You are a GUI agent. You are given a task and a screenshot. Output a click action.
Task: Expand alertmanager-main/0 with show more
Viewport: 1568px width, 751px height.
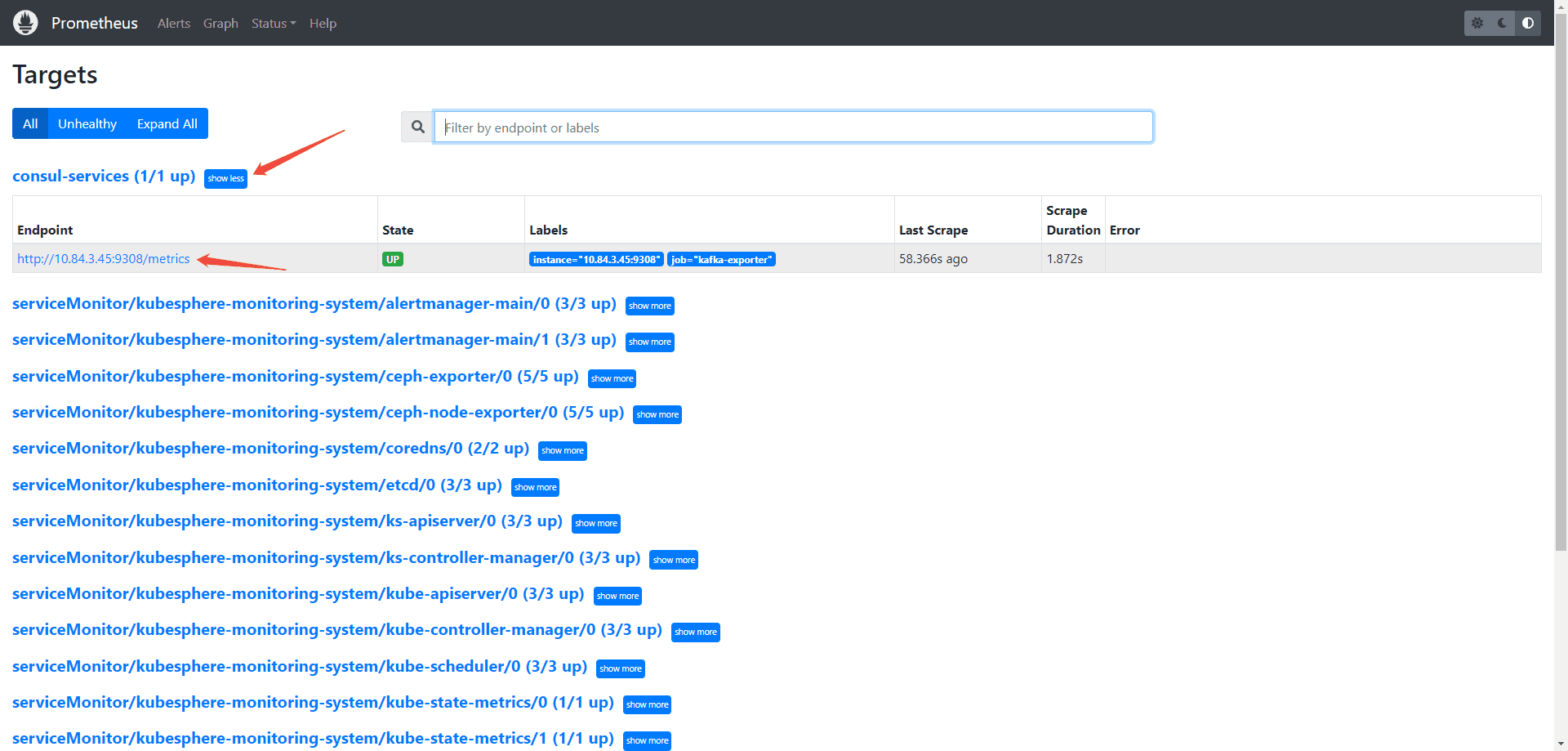point(650,306)
